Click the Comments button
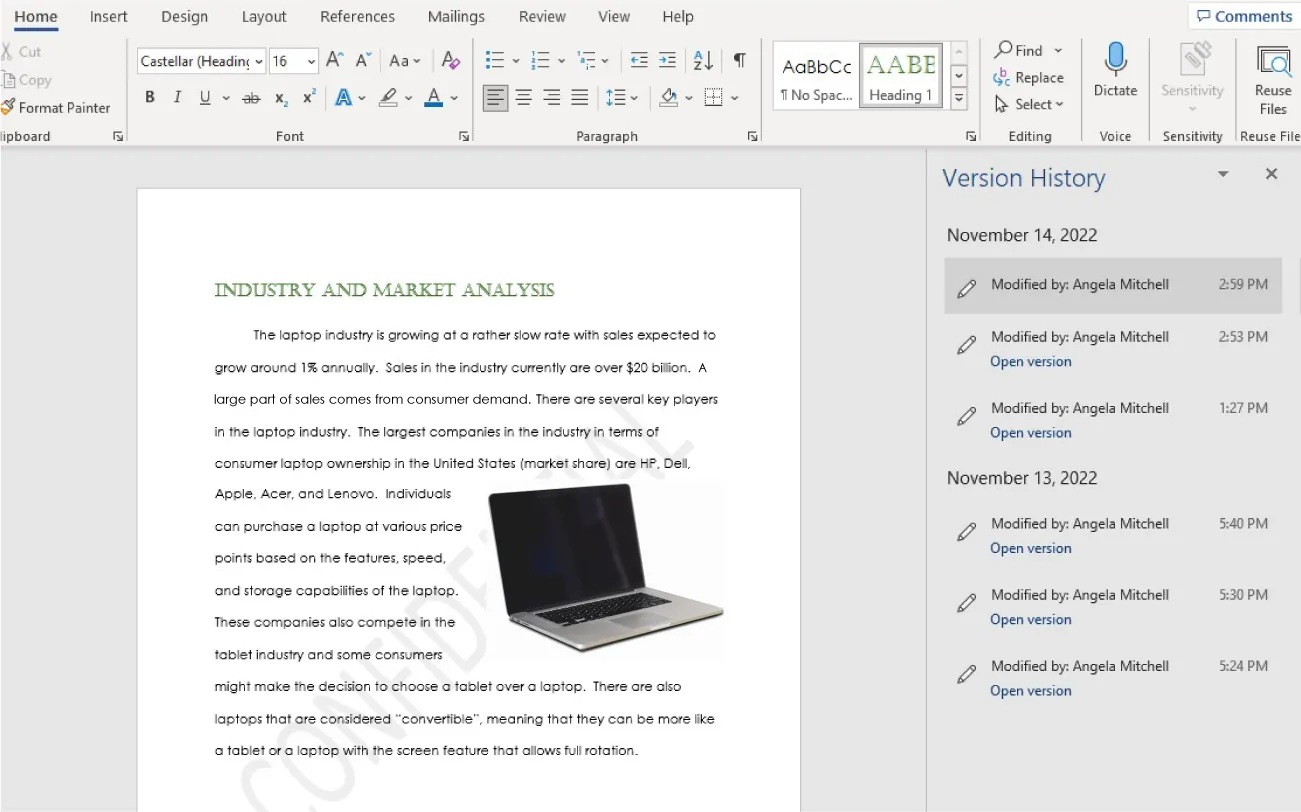 [x=1243, y=16]
